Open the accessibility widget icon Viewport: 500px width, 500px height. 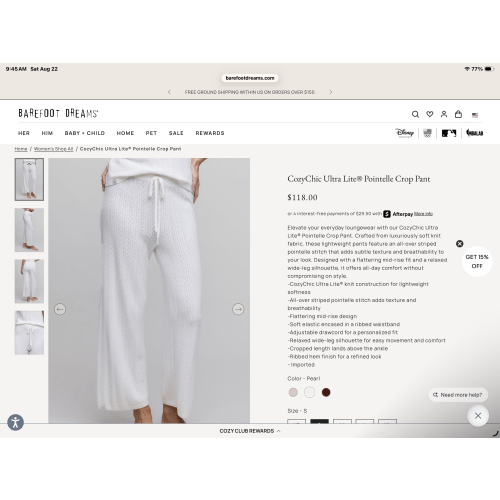tap(16, 422)
